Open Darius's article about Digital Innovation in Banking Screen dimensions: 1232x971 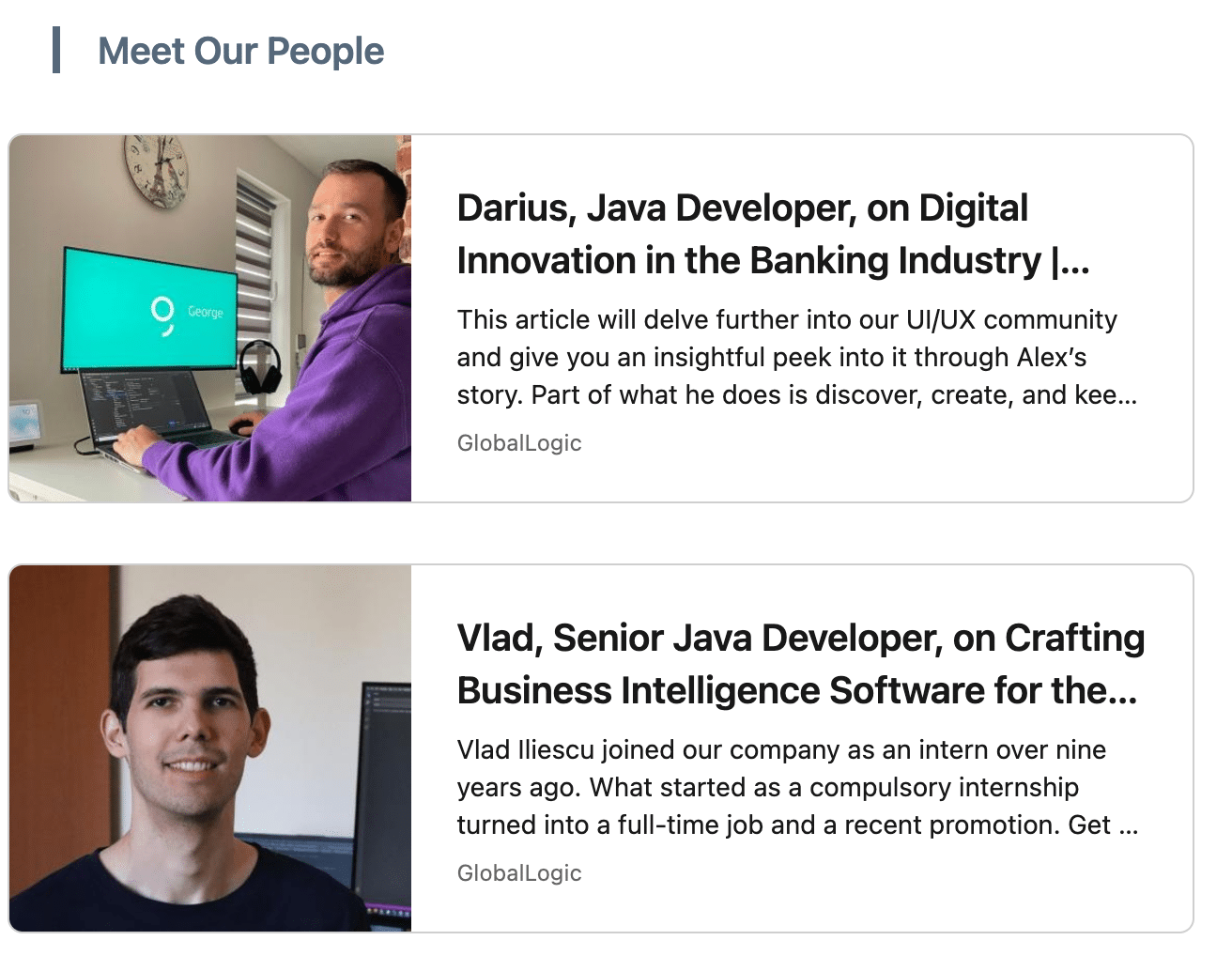click(742, 235)
